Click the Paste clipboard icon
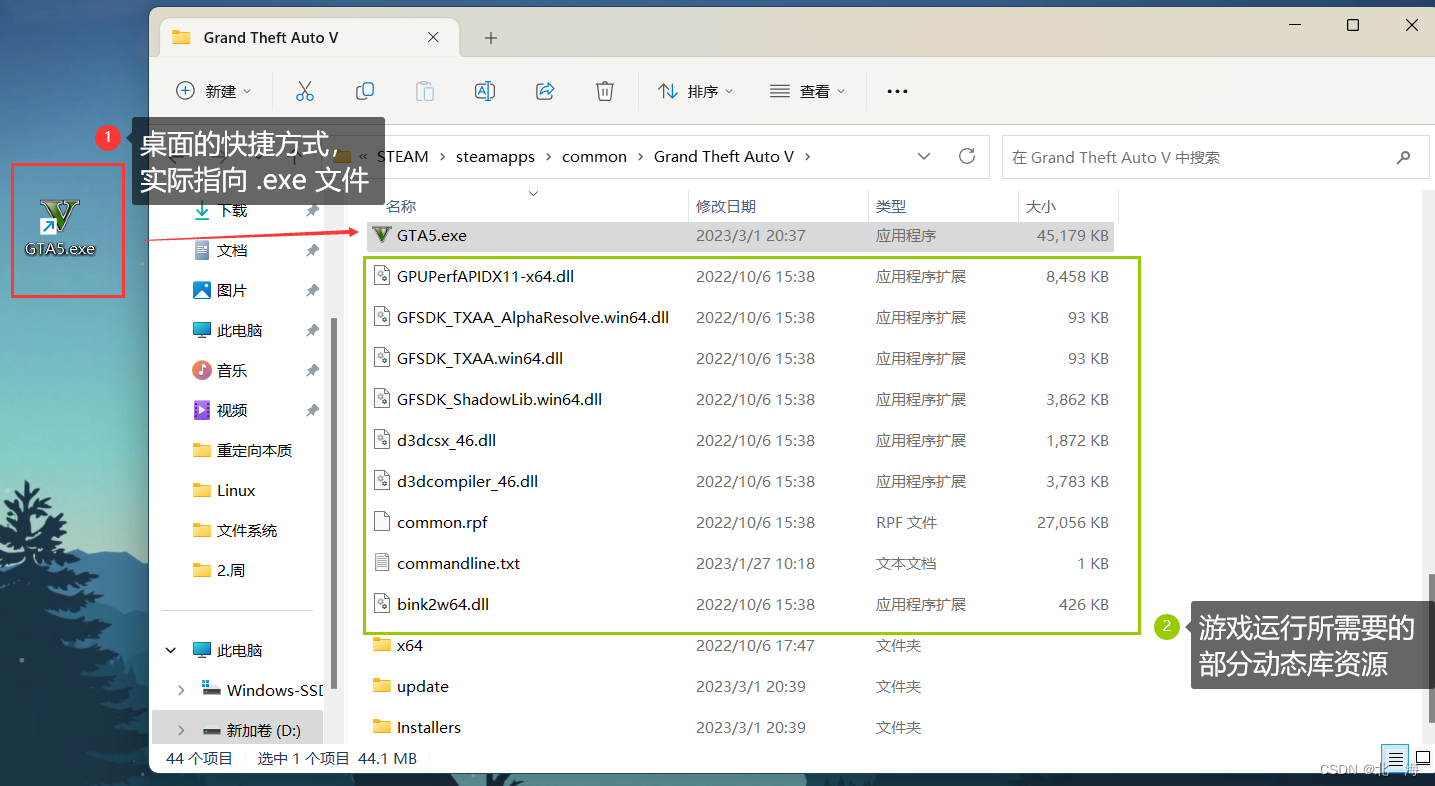Image resolution: width=1435 pixels, height=786 pixels. (x=425, y=91)
